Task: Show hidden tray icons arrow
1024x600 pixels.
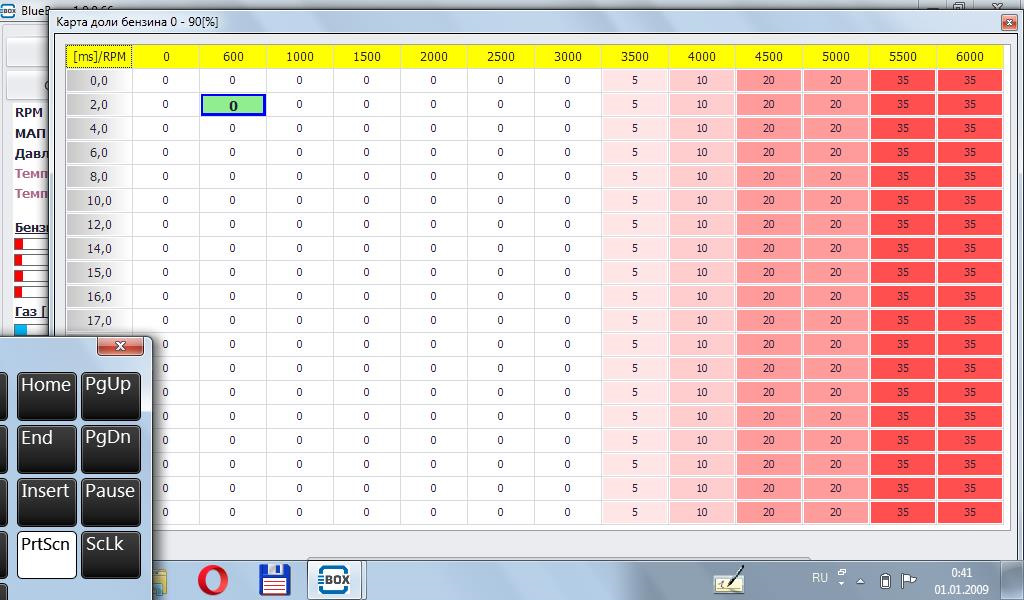Action: click(x=861, y=580)
